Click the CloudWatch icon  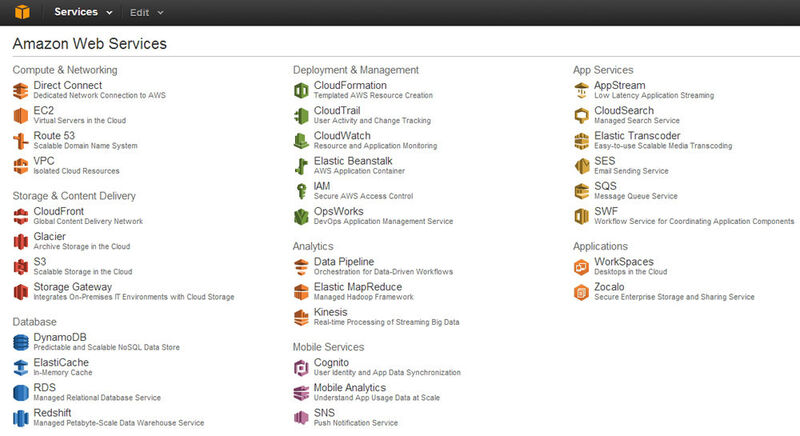point(301,141)
